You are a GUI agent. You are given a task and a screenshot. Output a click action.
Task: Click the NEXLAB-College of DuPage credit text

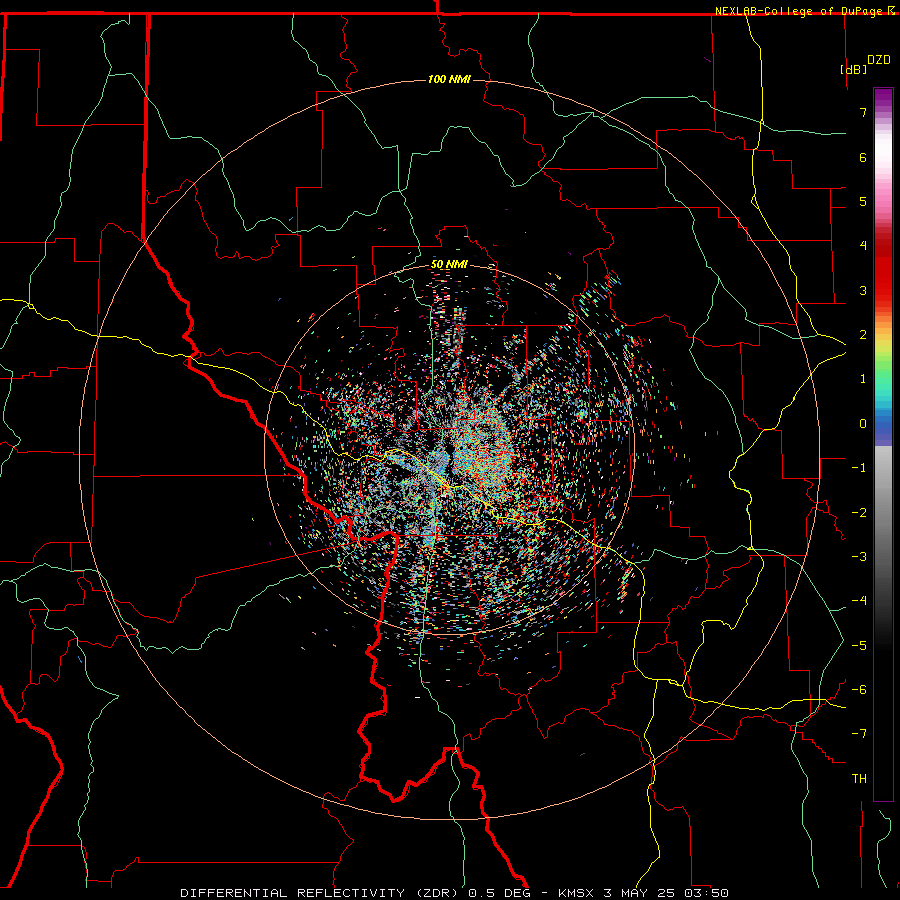pos(798,11)
